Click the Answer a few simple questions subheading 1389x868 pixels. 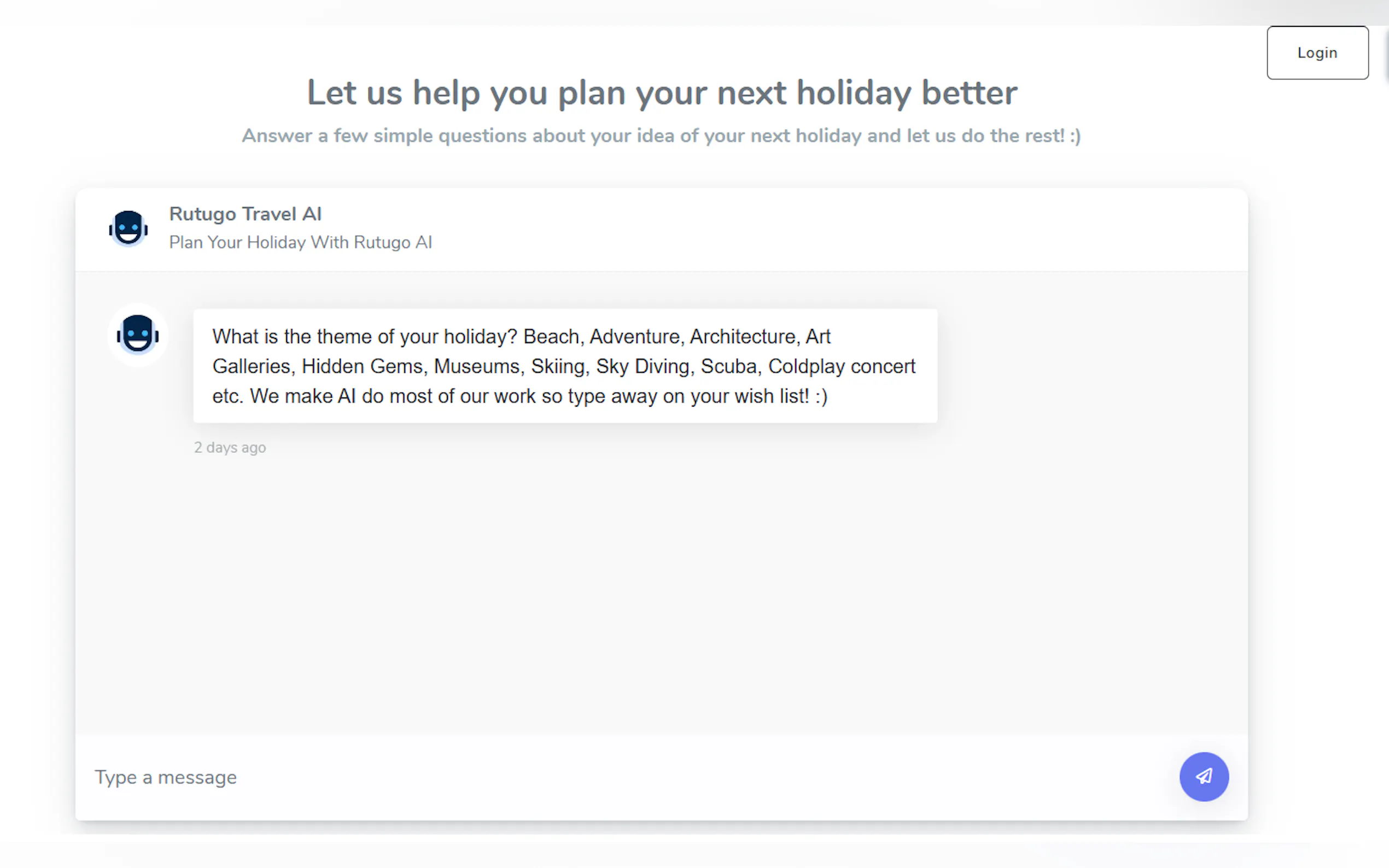click(x=661, y=136)
